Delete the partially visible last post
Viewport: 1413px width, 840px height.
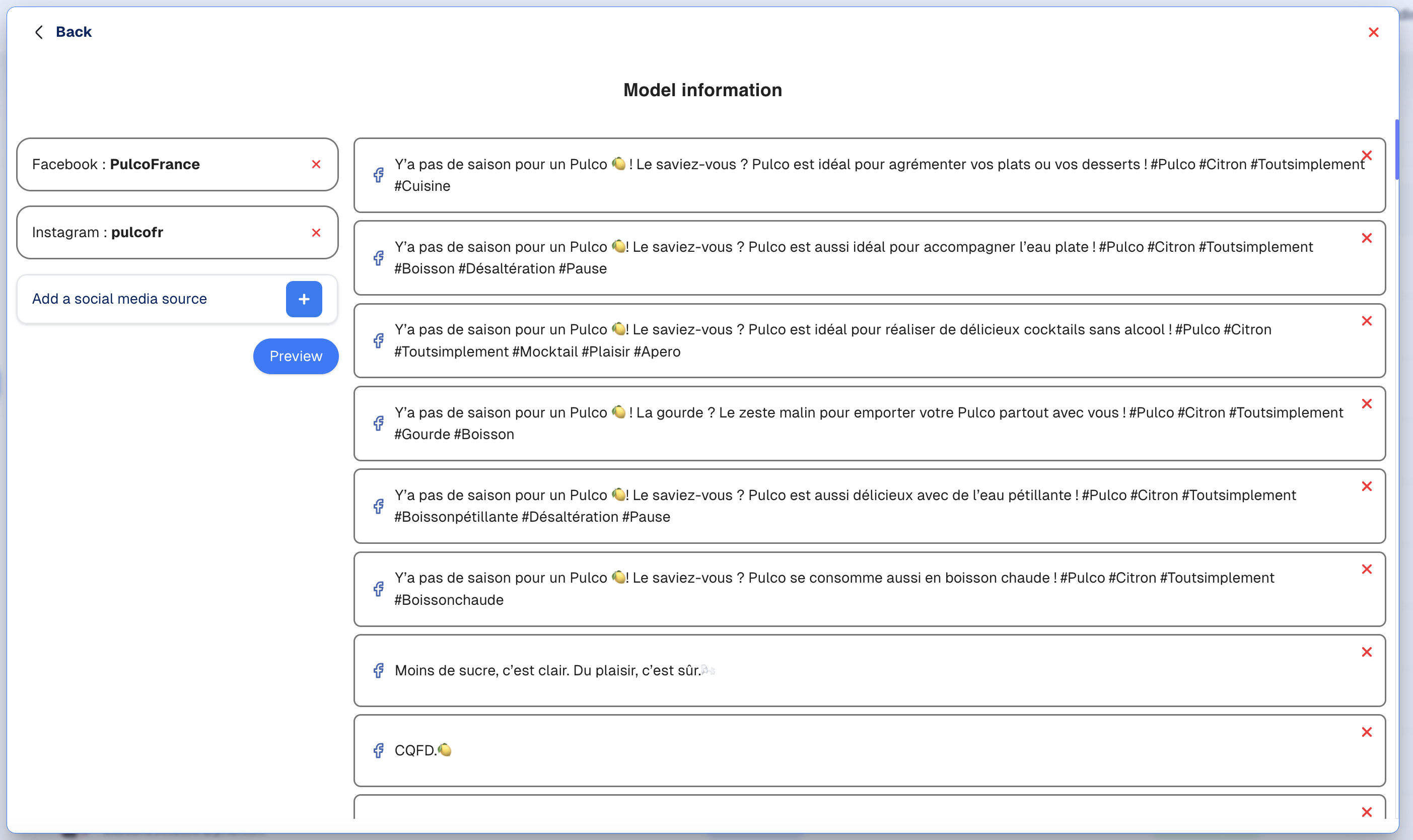click(x=1367, y=812)
